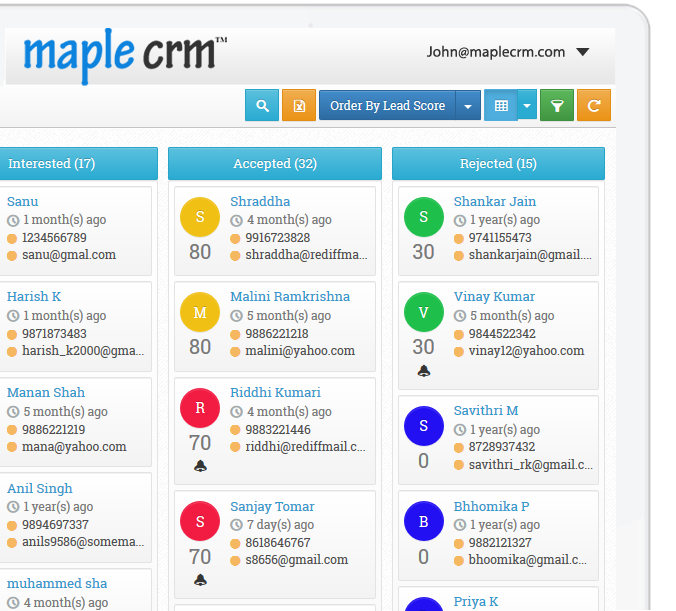676x611 pixels.
Task: Click phone number 9916723828
Action: [278, 238]
